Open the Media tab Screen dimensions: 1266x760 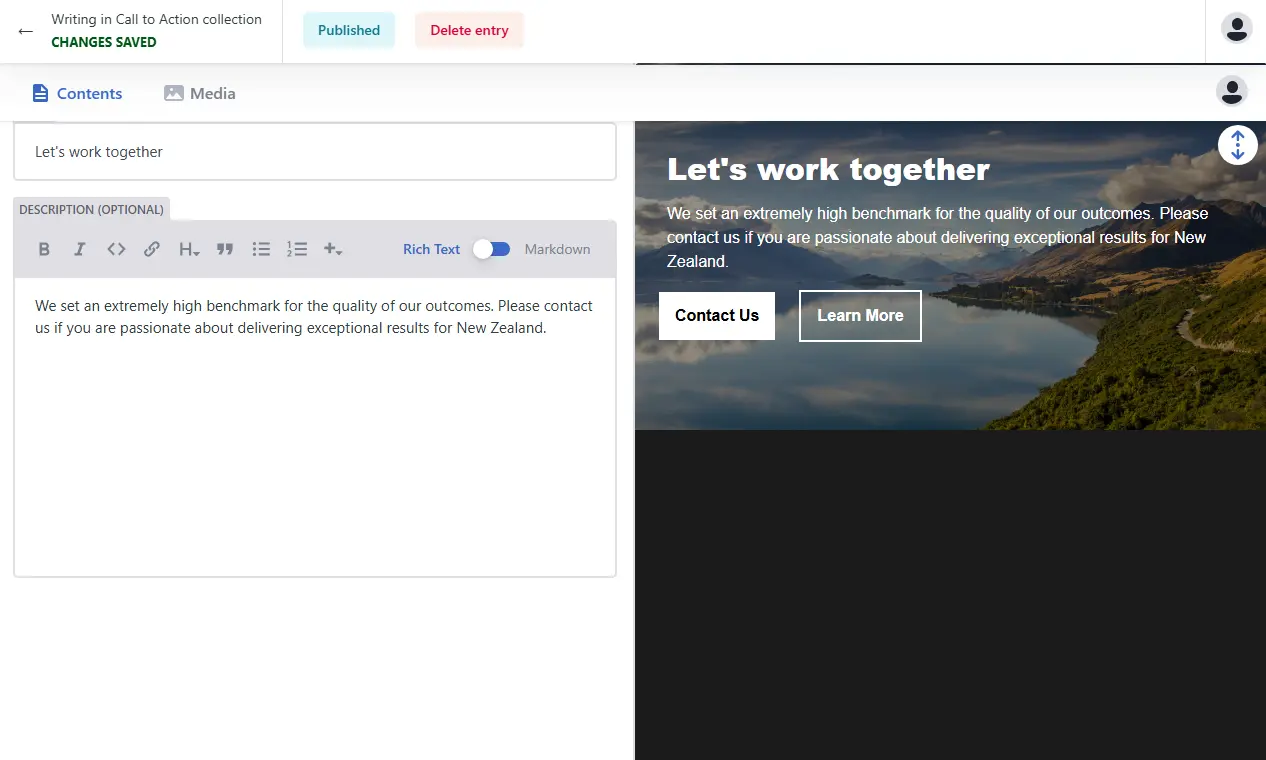click(x=200, y=93)
